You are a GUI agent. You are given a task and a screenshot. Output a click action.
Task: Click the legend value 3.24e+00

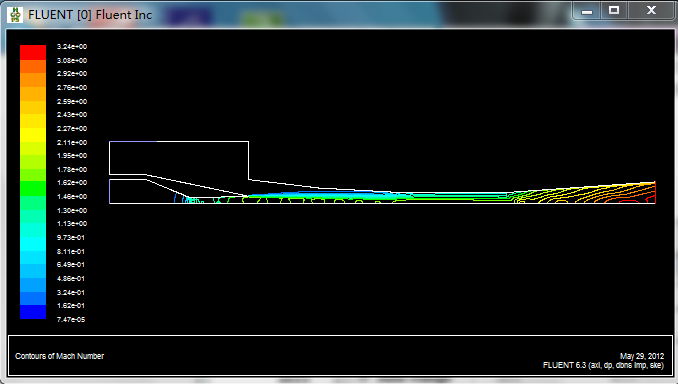click(72, 47)
